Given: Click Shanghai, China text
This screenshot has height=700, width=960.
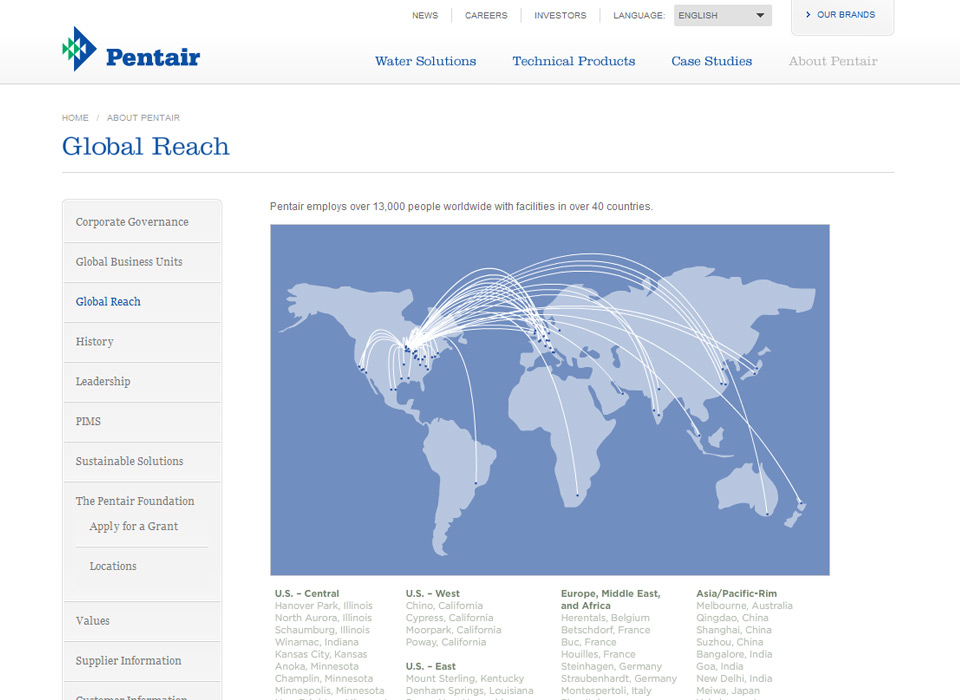Looking at the screenshot, I should click(x=733, y=630).
